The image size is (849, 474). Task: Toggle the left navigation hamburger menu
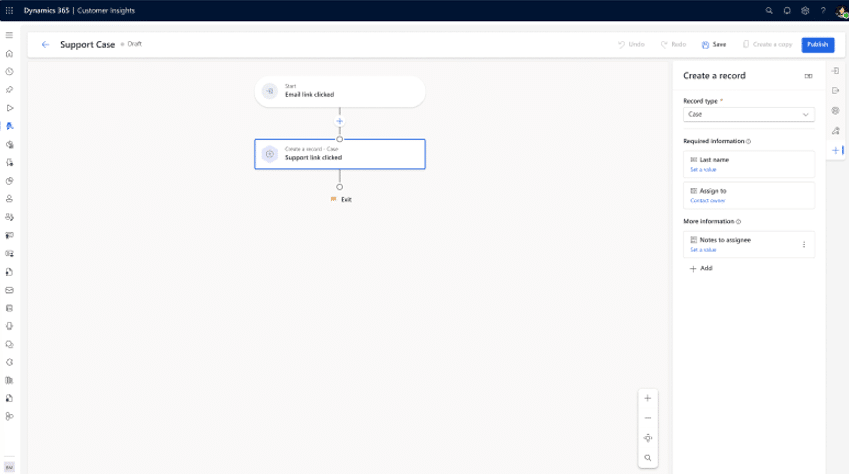point(10,35)
